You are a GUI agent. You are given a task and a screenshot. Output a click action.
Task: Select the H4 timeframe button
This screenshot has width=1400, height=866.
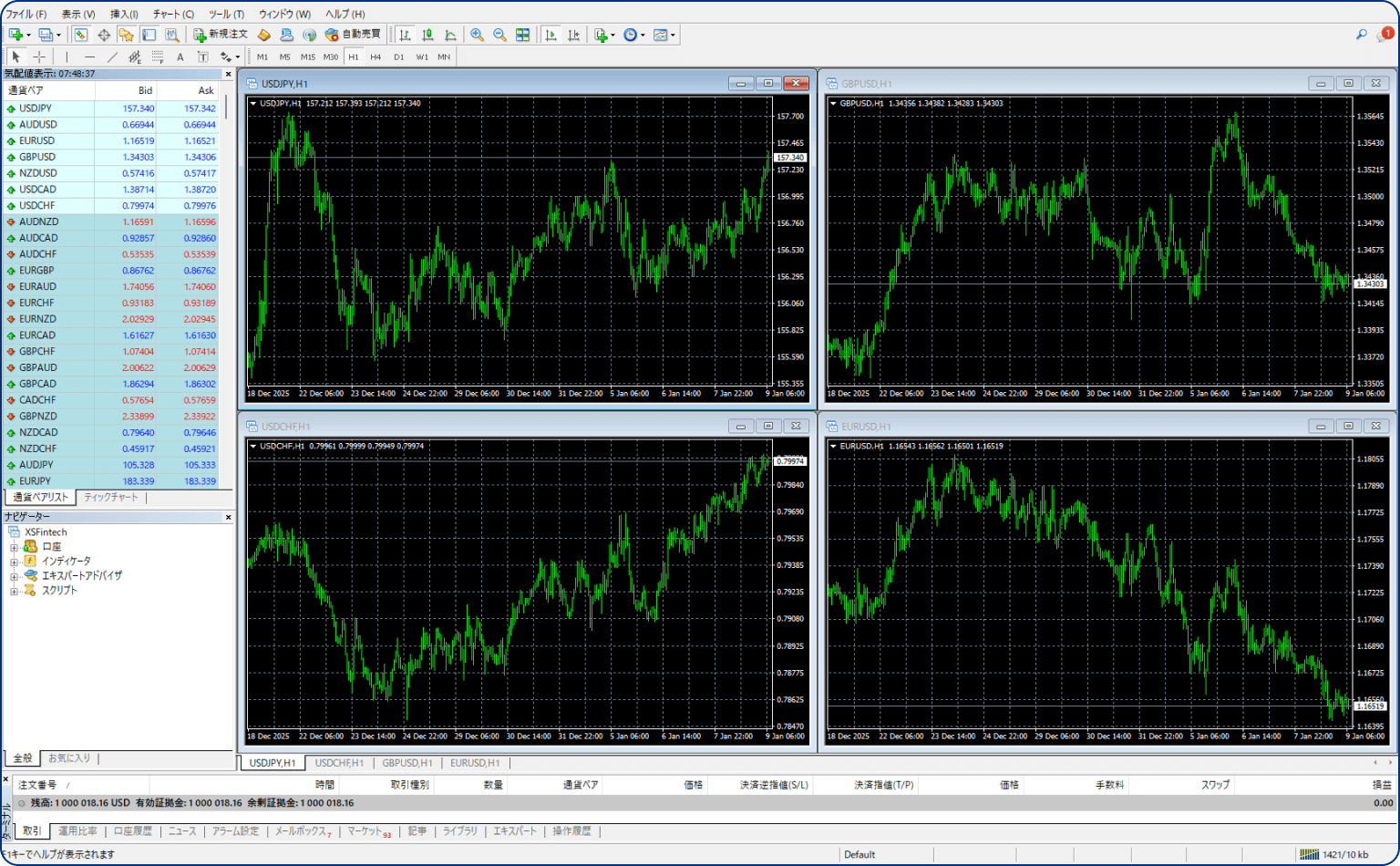click(x=376, y=57)
